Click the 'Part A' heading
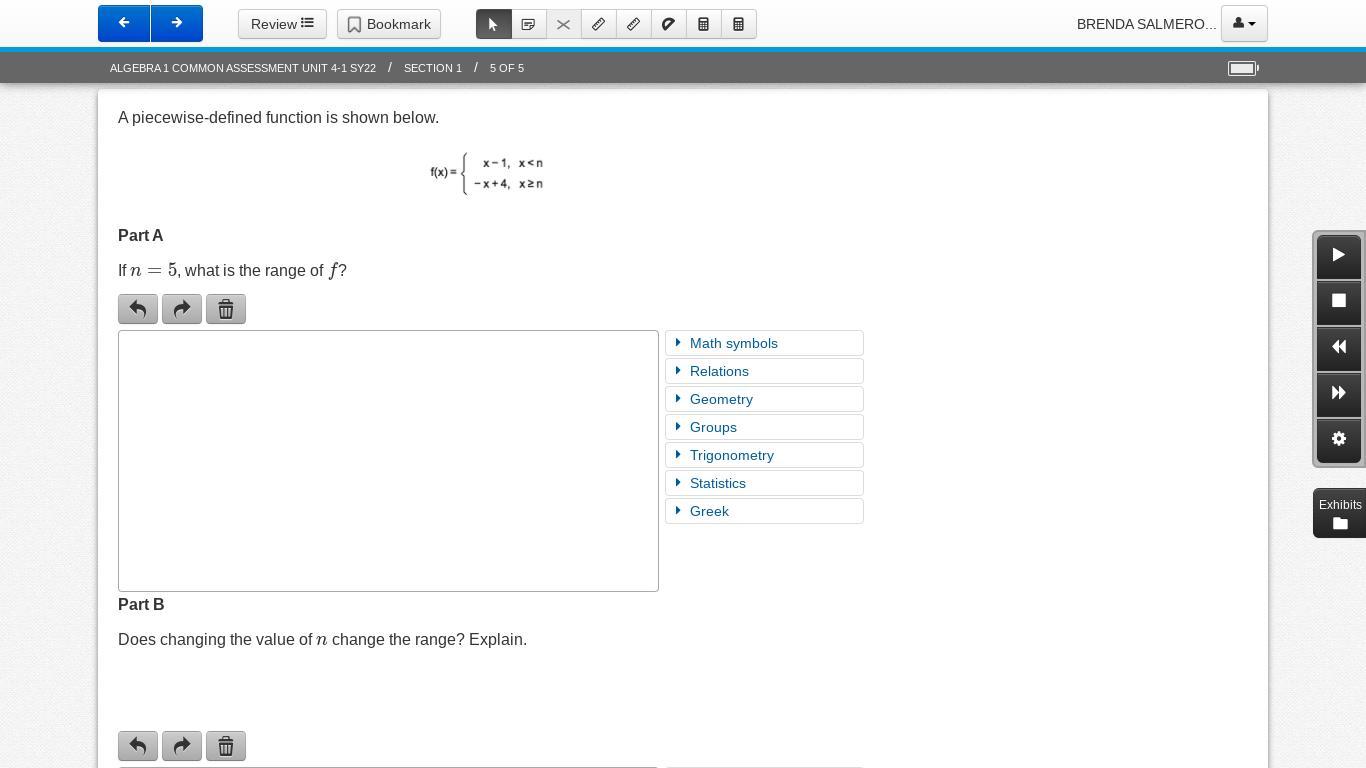The height and width of the screenshot is (768, 1366). (141, 236)
